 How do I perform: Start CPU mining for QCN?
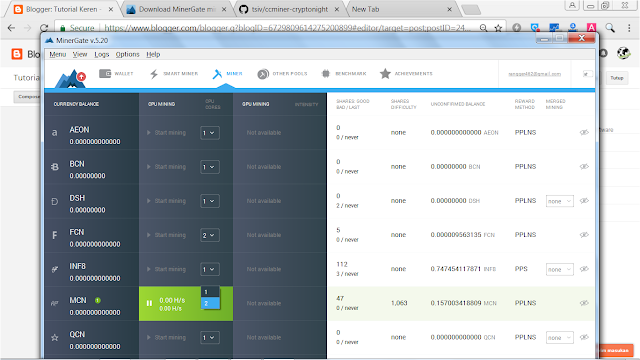166,338
